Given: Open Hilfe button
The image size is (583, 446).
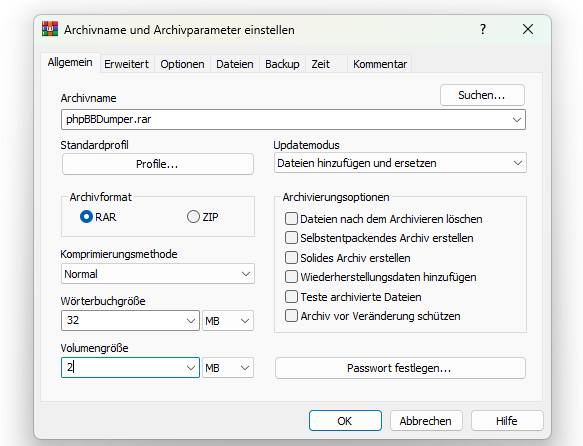Looking at the screenshot, I should pos(507,421).
